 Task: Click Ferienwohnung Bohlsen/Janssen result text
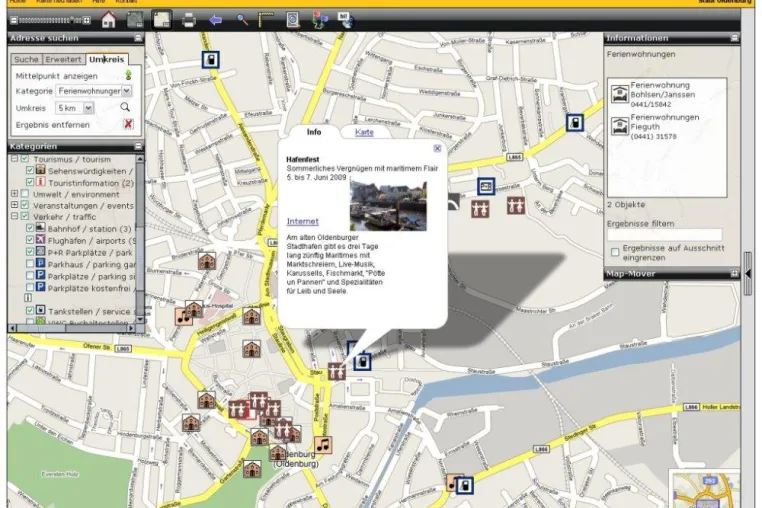tap(662, 94)
